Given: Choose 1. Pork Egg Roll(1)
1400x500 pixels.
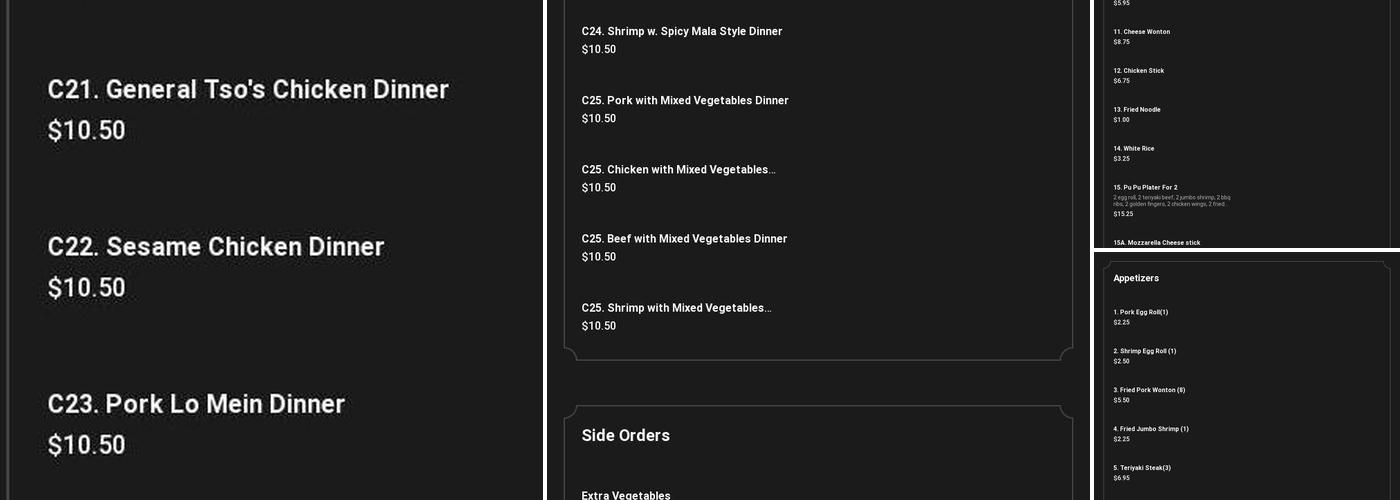Looking at the screenshot, I should coord(1140,312).
